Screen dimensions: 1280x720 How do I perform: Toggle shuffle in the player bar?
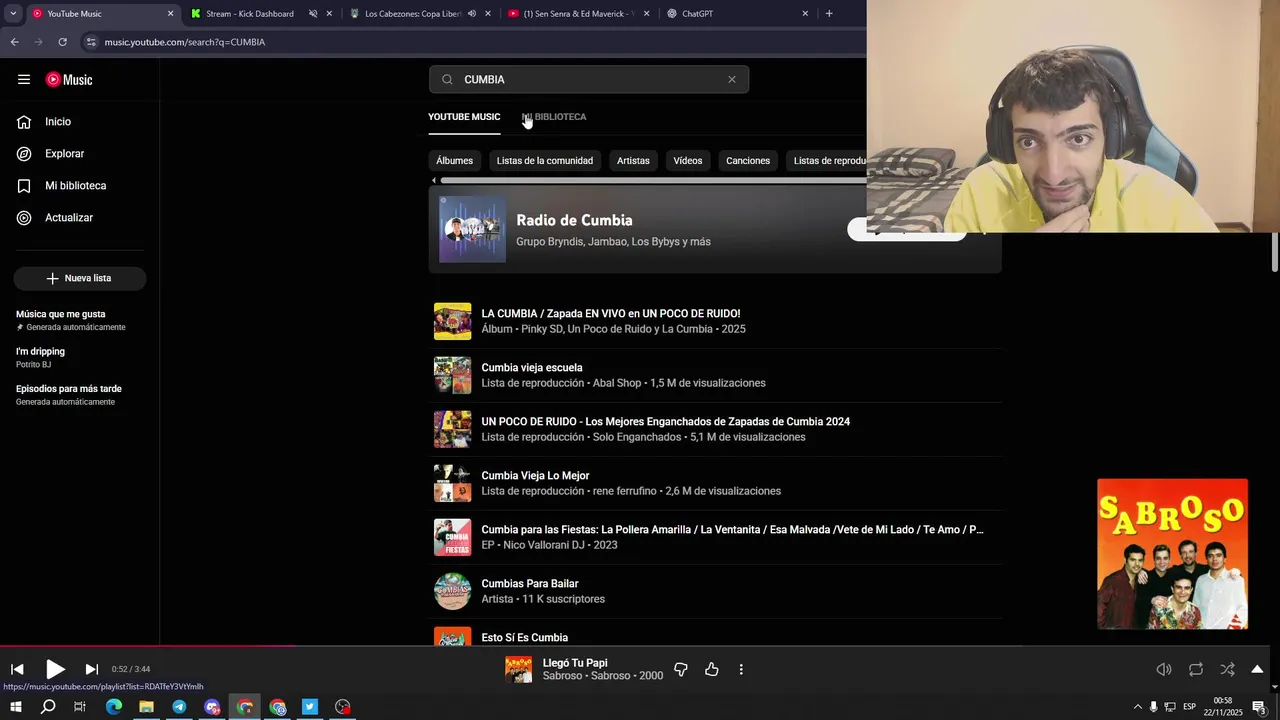1227,670
